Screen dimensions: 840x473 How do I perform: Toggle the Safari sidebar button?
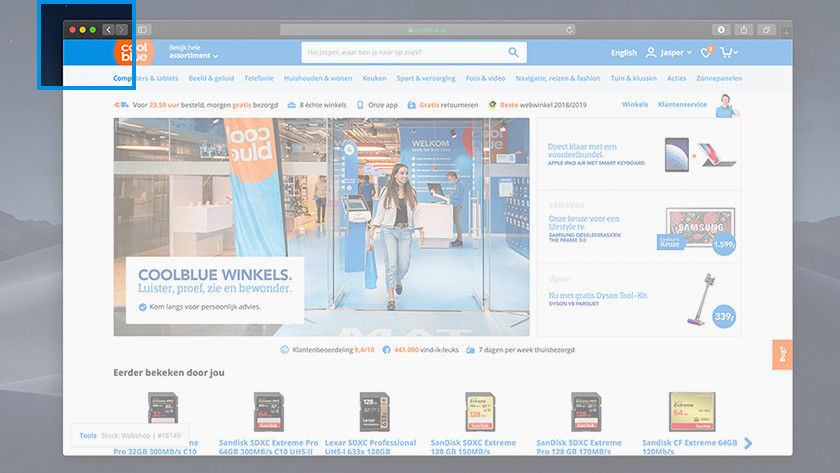point(142,30)
